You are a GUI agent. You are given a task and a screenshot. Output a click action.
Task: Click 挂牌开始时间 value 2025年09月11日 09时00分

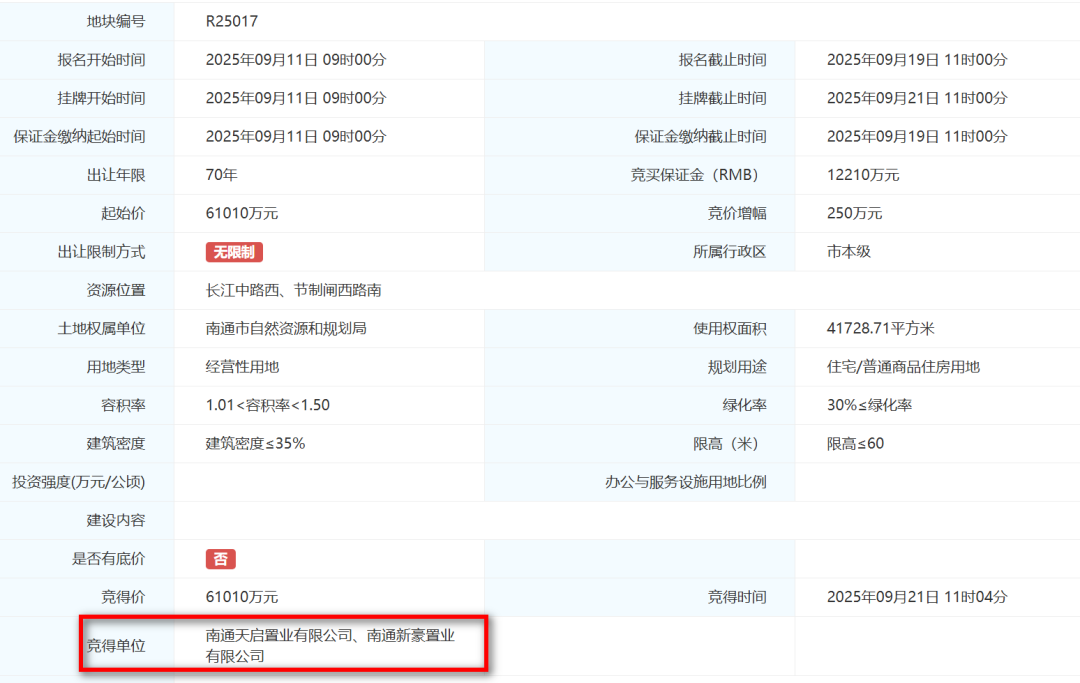tap(296, 98)
